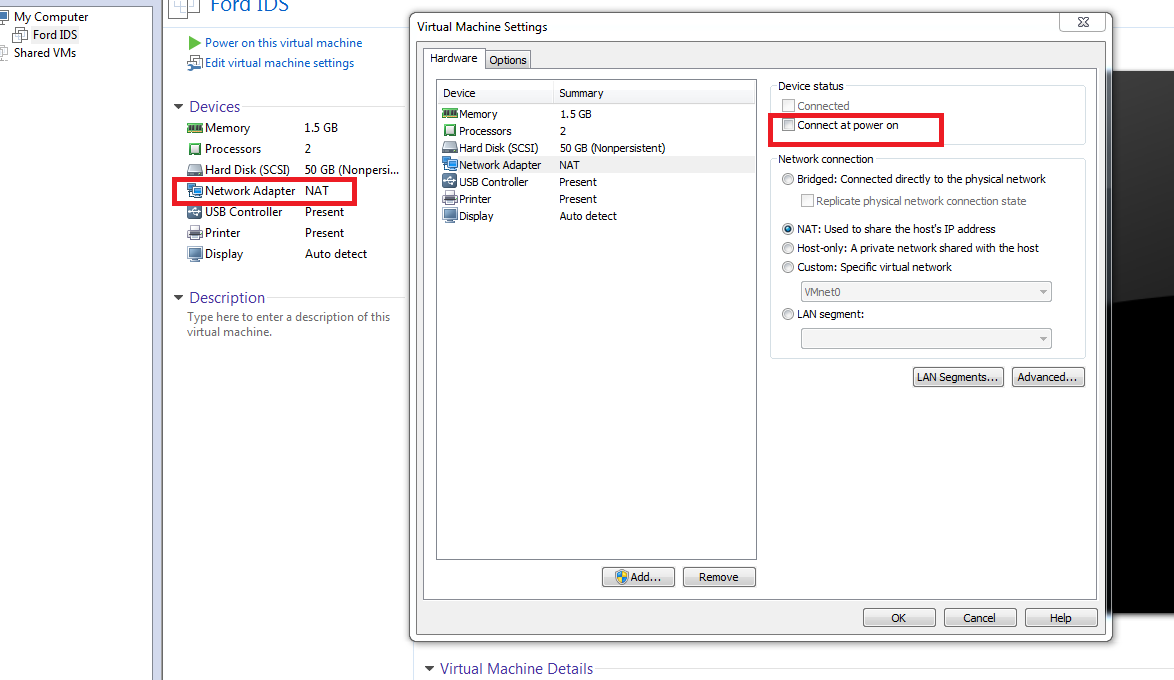1174x680 pixels.
Task: Click the Printer icon in the Hardware list
Action: [449, 198]
